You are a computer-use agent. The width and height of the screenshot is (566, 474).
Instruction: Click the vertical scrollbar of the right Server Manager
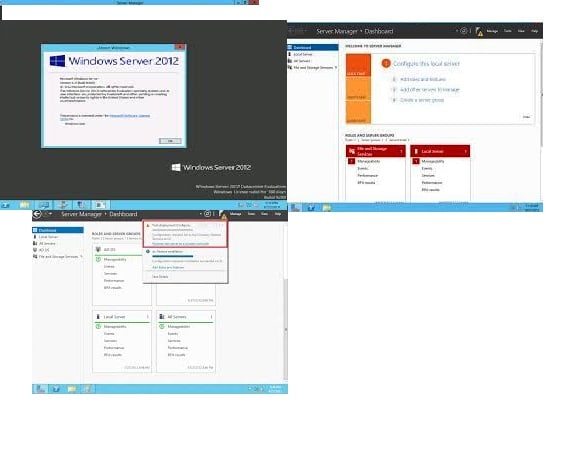[x=541, y=94]
